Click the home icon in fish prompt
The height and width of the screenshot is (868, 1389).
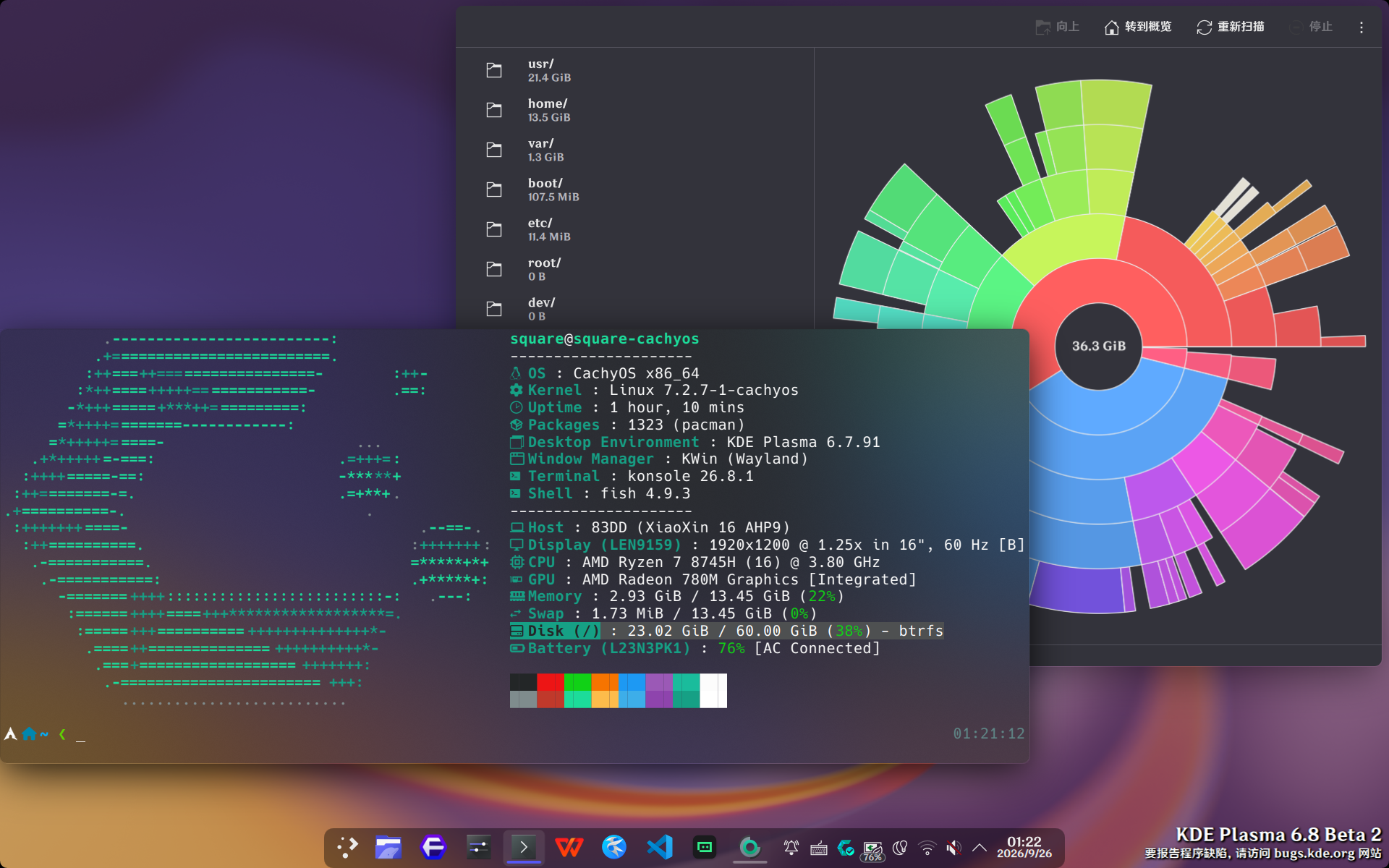[29, 733]
